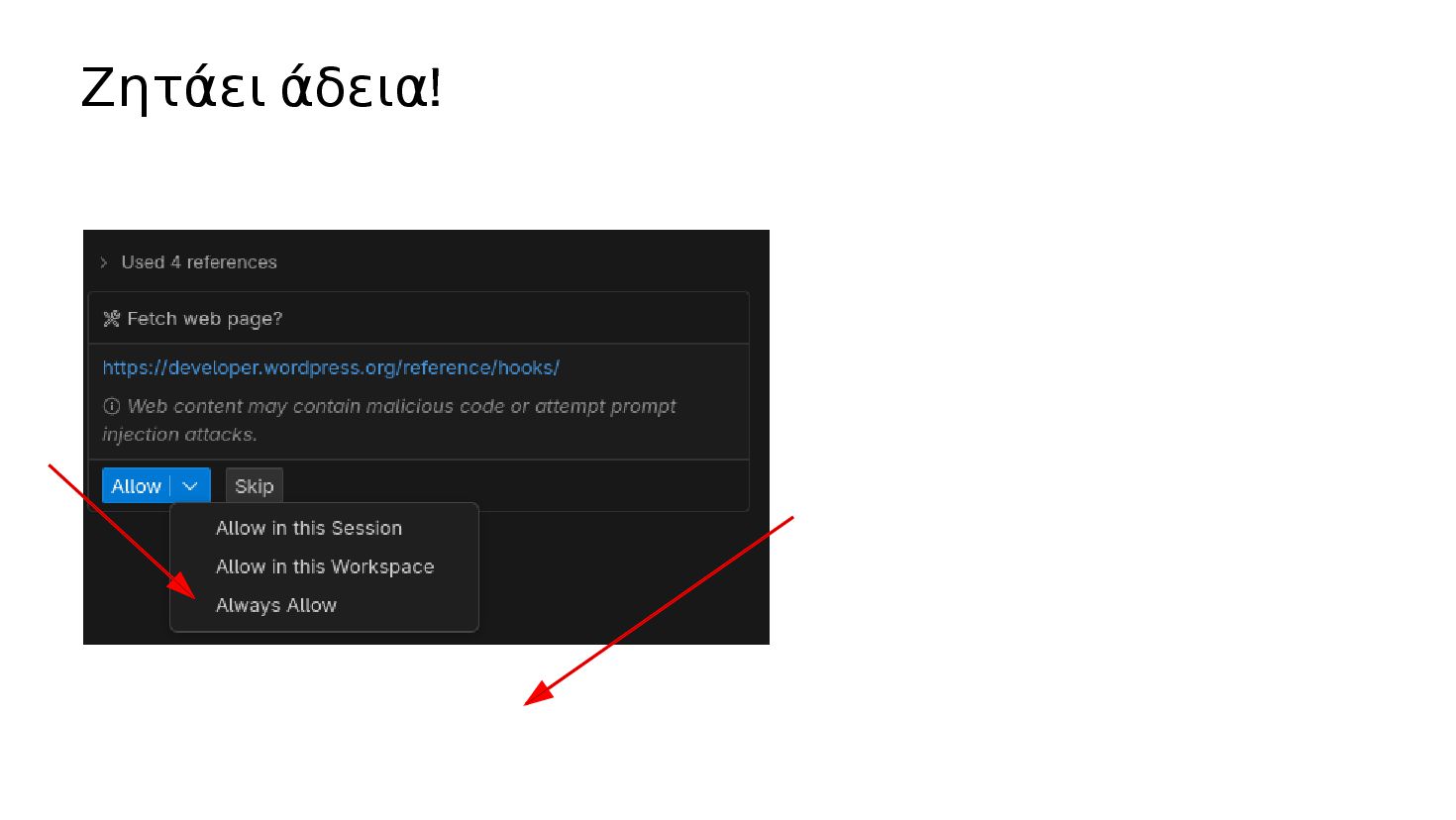Screen dimensions: 1456x820
Task: Click the blue Allow button
Action: pos(137,486)
